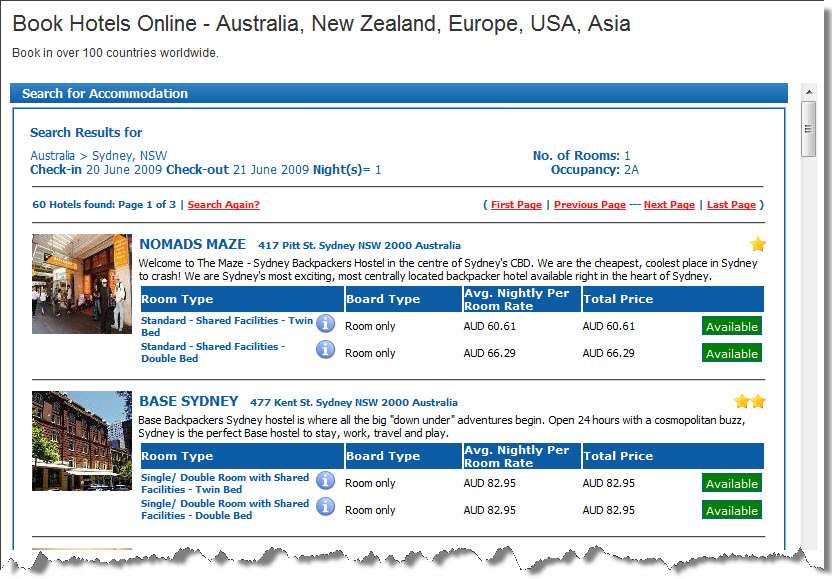Open the BASE SYDNEY hotel title link
Screen dimensions: 832x579
click(x=188, y=401)
